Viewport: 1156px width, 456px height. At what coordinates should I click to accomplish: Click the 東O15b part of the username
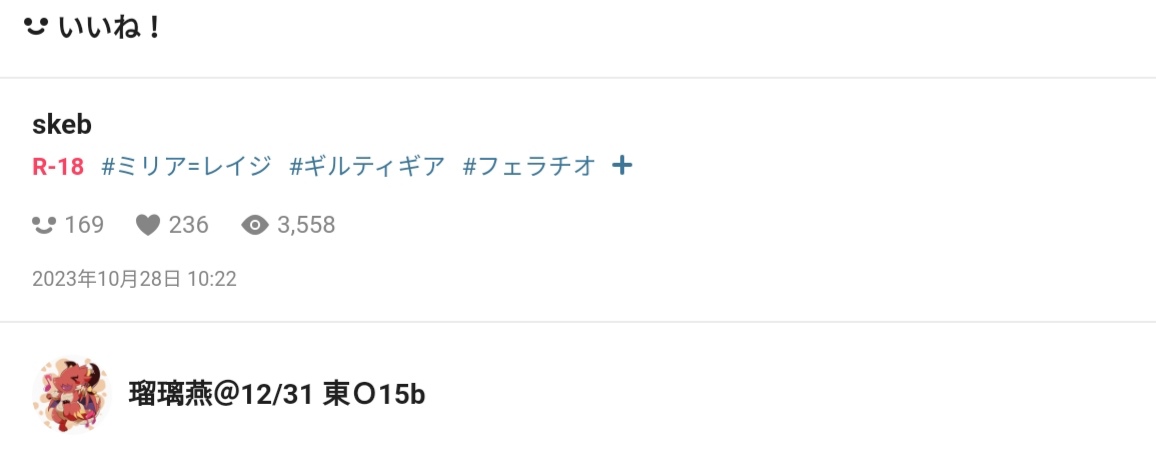(x=375, y=394)
